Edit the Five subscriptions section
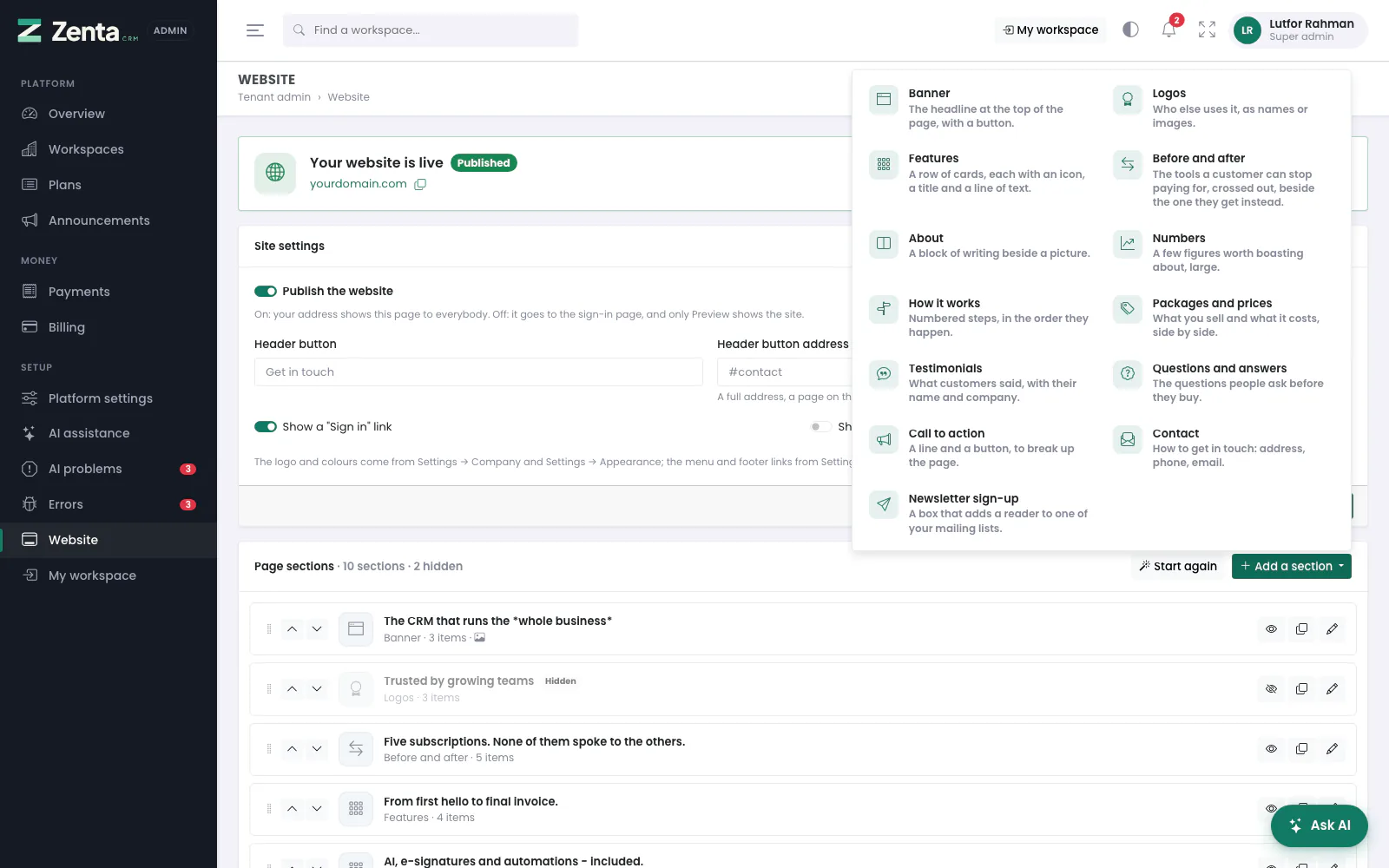 [x=1332, y=749]
